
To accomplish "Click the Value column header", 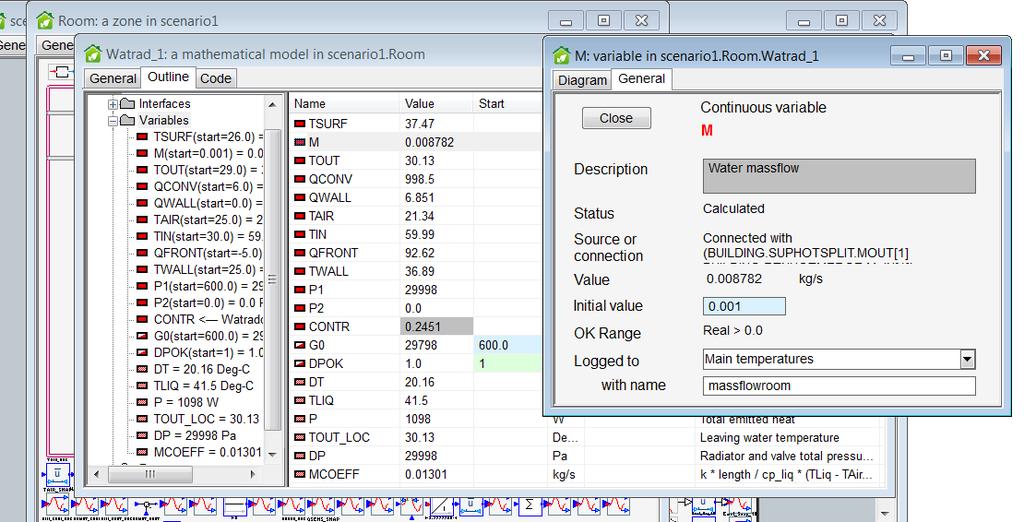I will tap(436, 103).
